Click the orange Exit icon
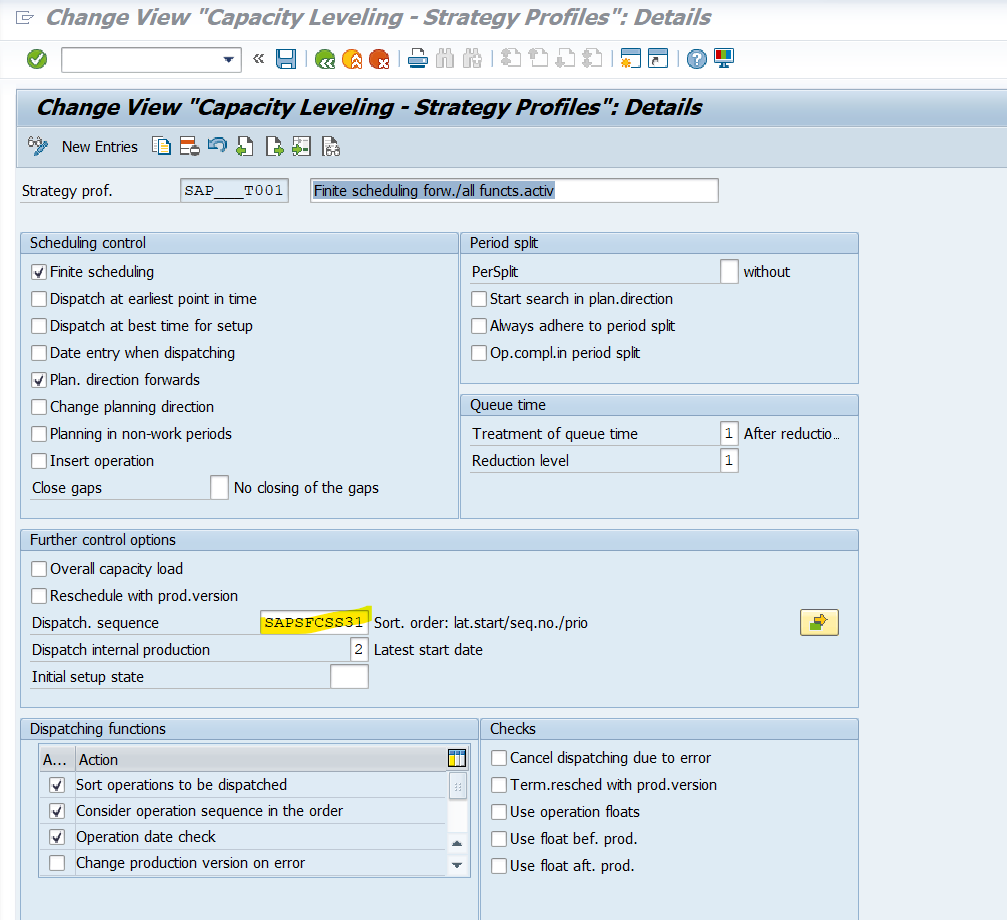Viewport: 1007px width, 920px height. point(352,59)
